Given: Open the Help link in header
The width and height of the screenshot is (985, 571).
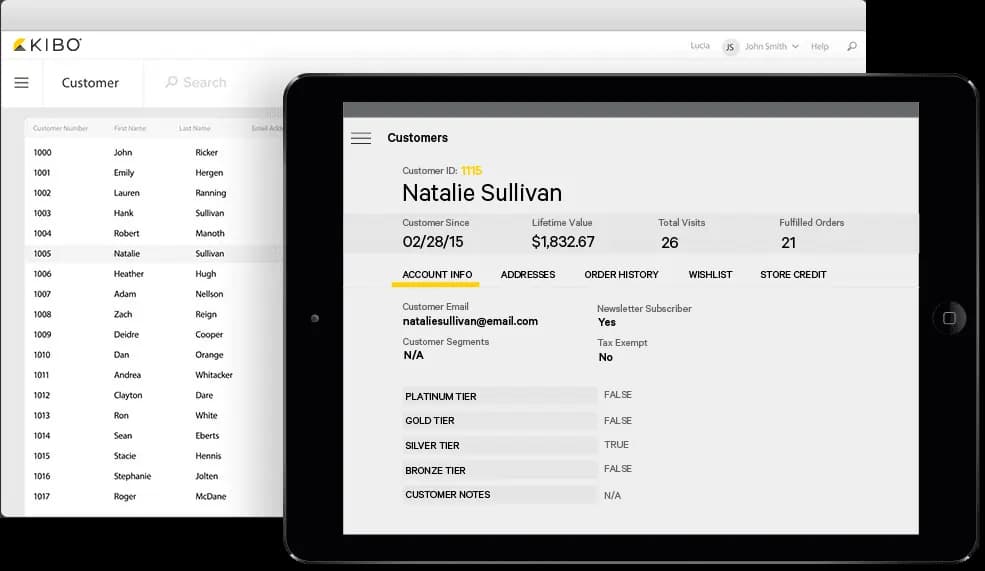Looking at the screenshot, I should coord(819,46).
